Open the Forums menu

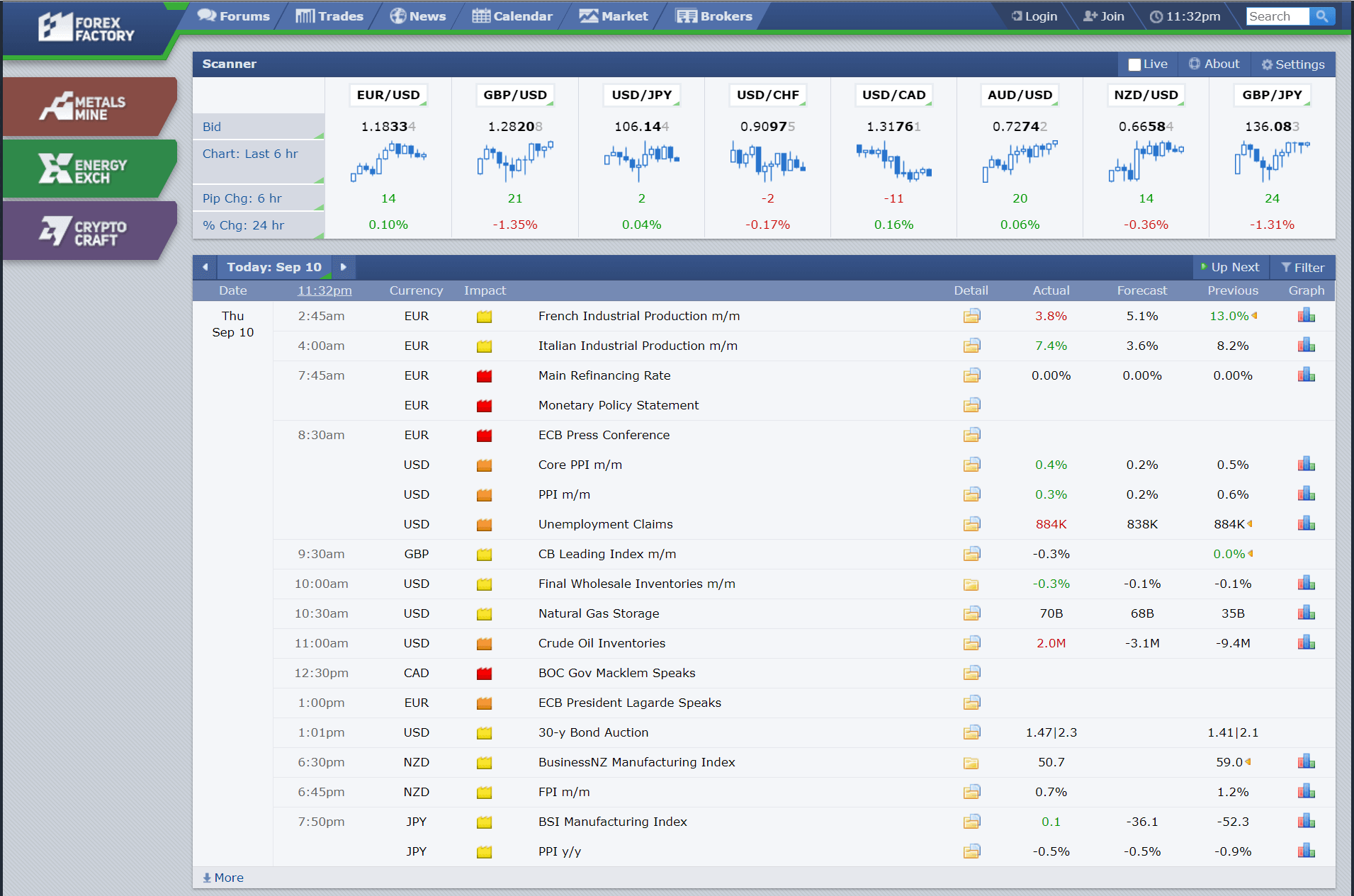tap(234, 16)
